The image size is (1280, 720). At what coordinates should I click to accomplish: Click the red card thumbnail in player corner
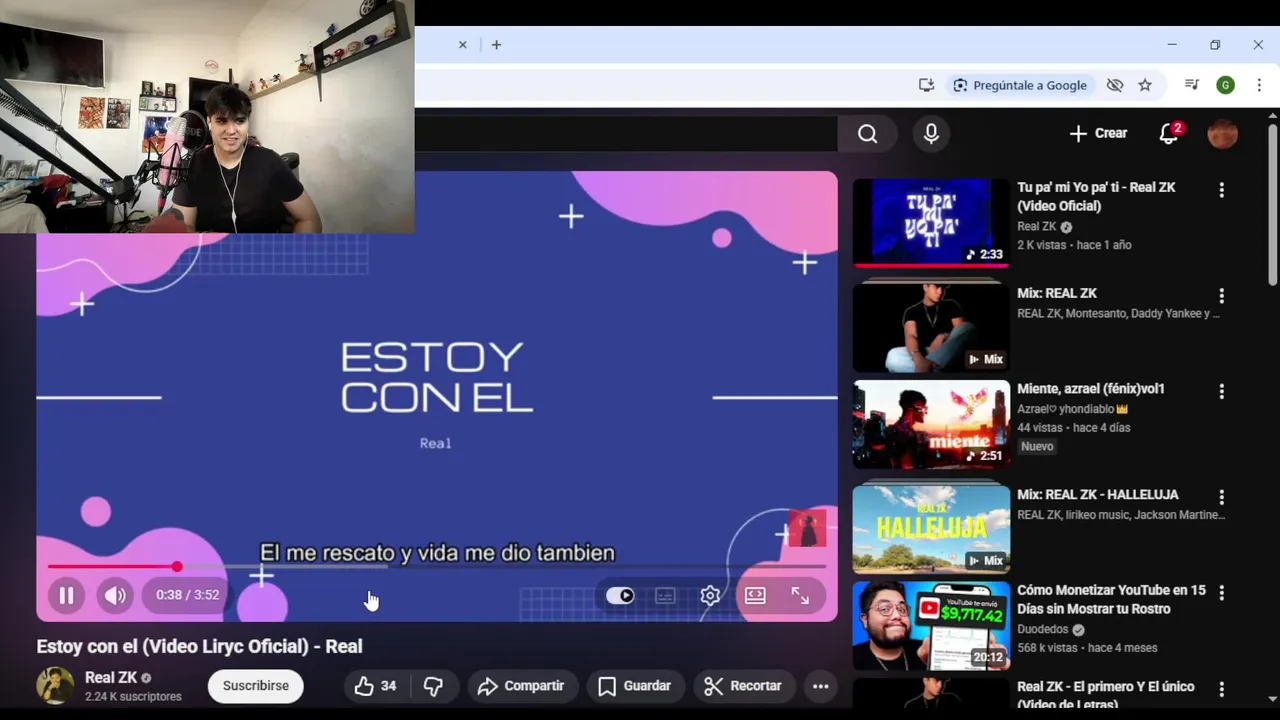[x=807, y=528]
